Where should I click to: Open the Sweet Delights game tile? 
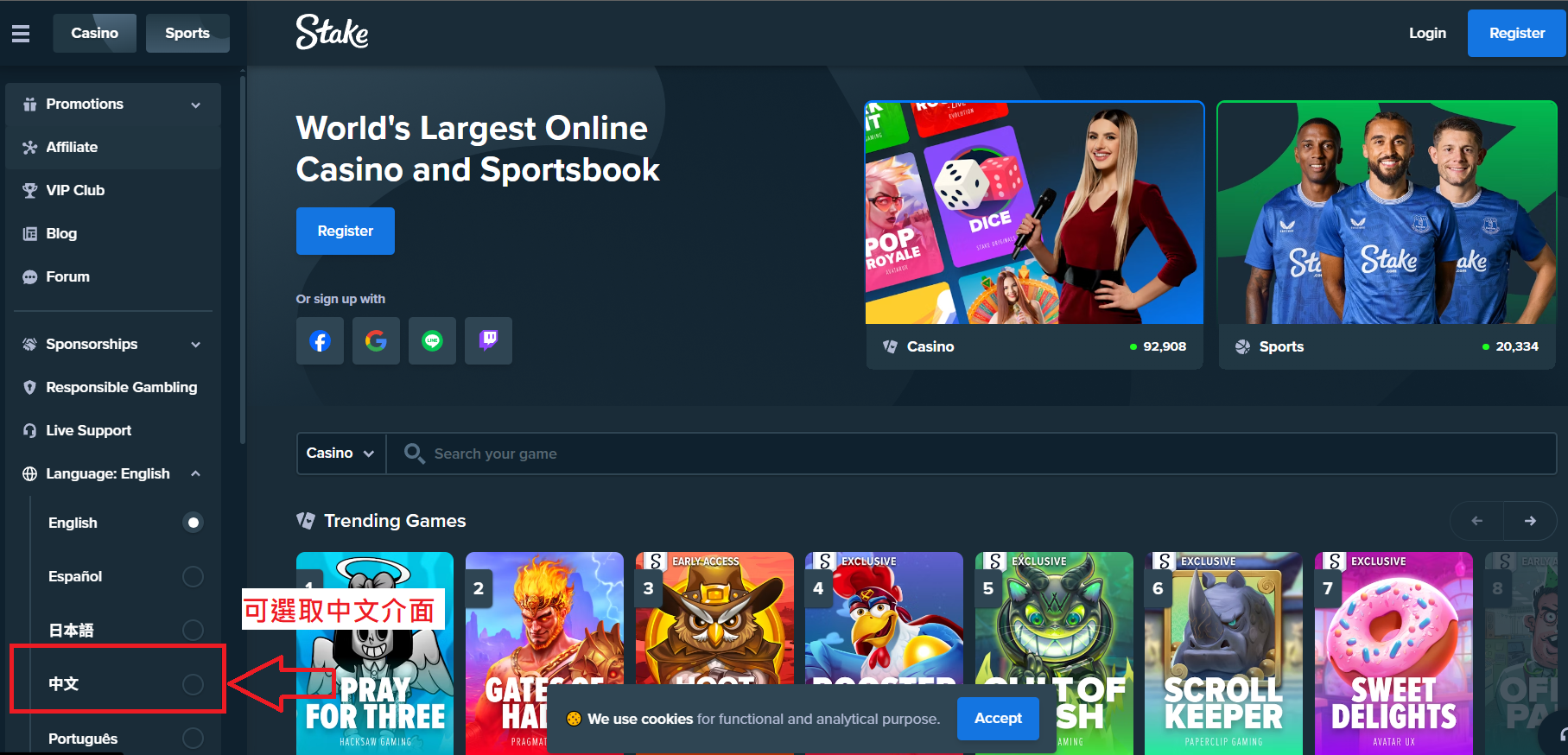coord(1393,654)
